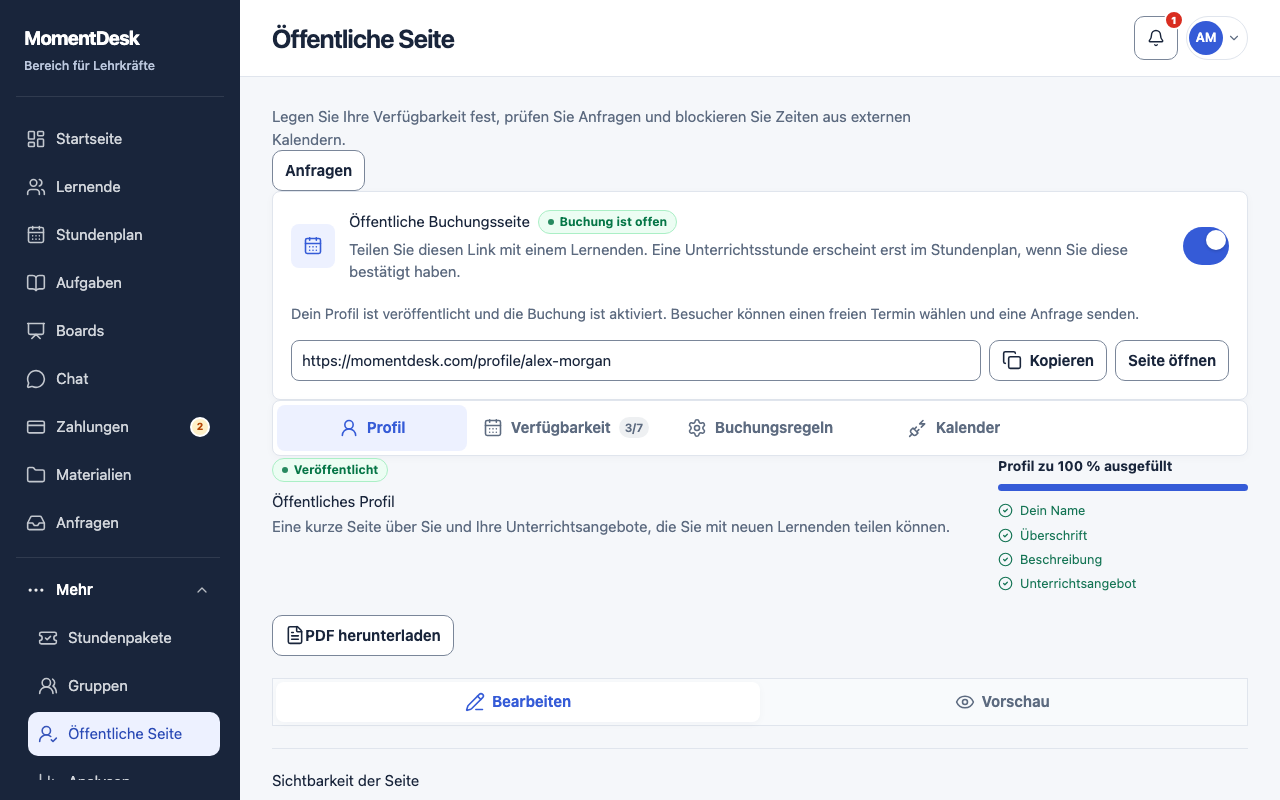The image size is (1280, 800).
Task: Open the AM user account dropdown
Action: [1217, 38]
